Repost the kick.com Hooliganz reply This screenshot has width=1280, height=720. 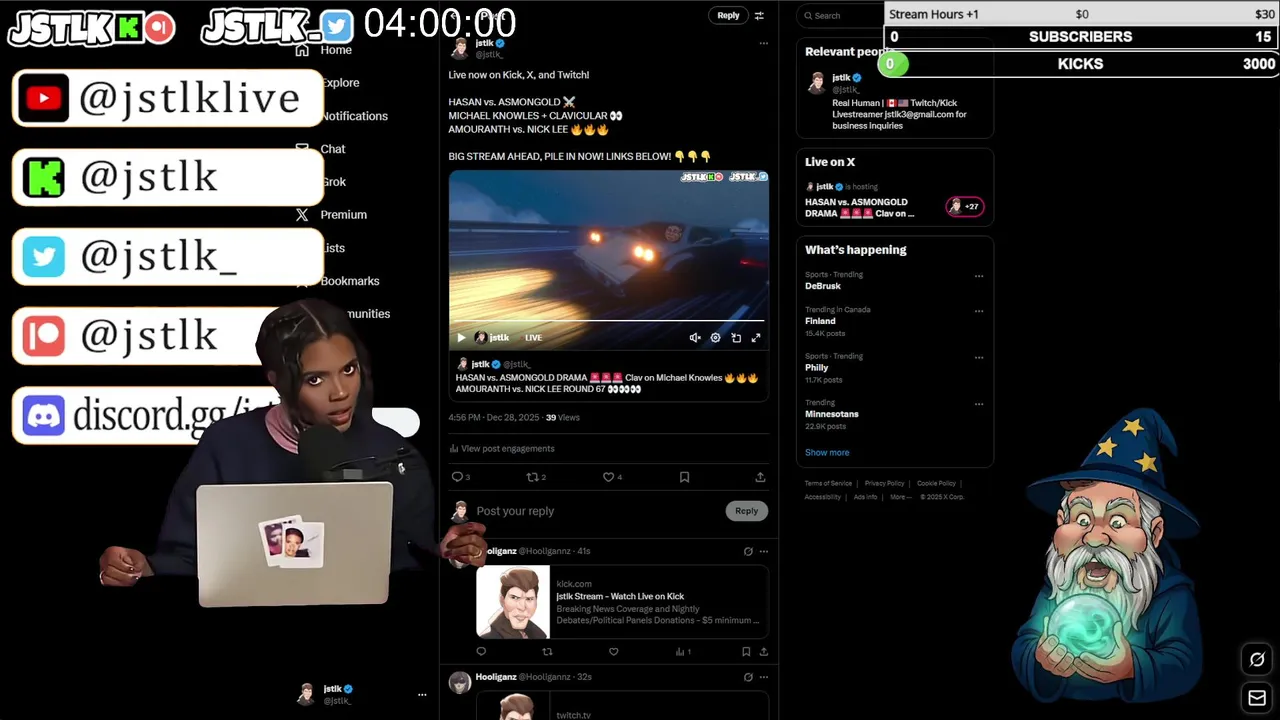(547, 652)
